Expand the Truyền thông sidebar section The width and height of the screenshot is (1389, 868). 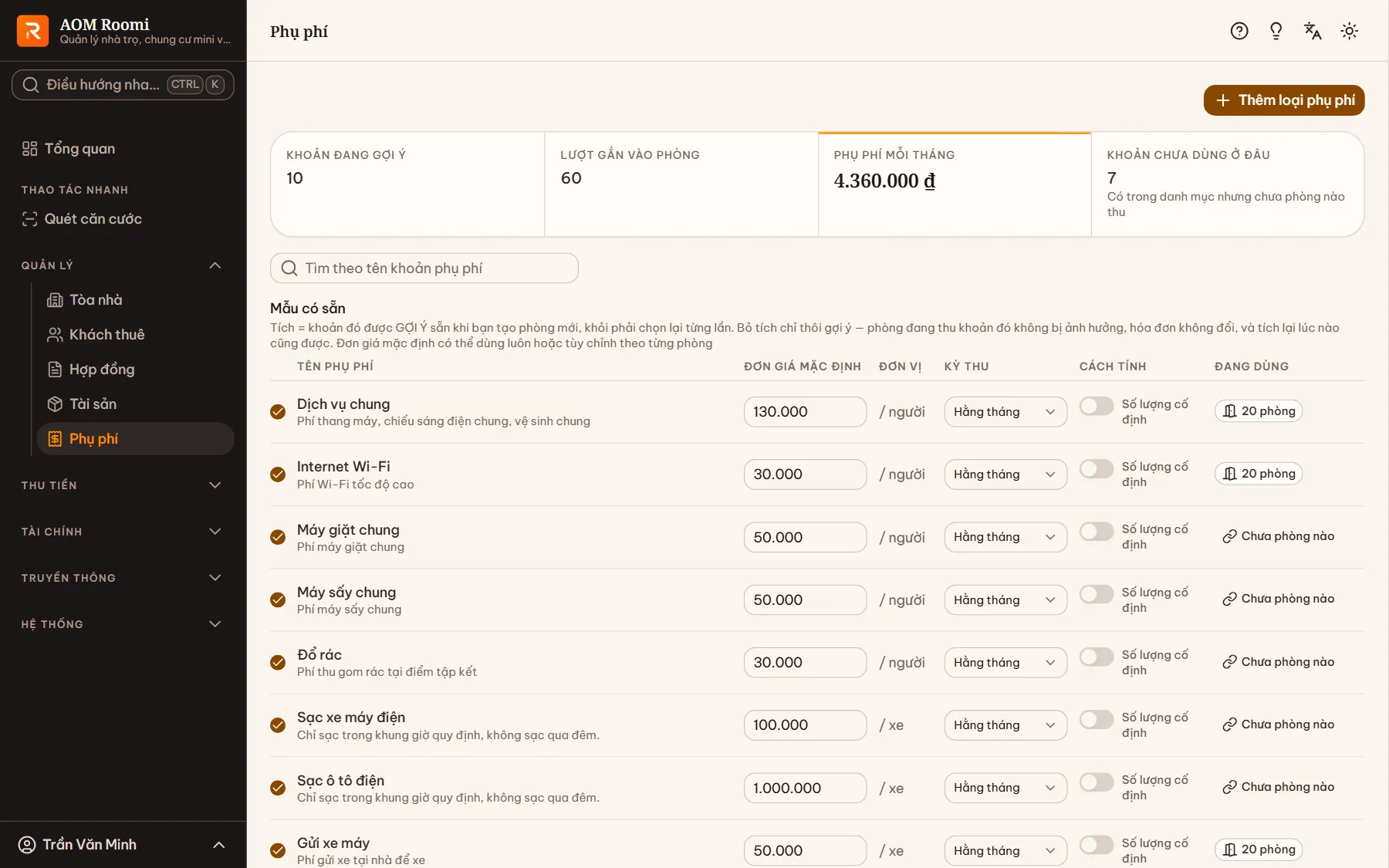123,578
